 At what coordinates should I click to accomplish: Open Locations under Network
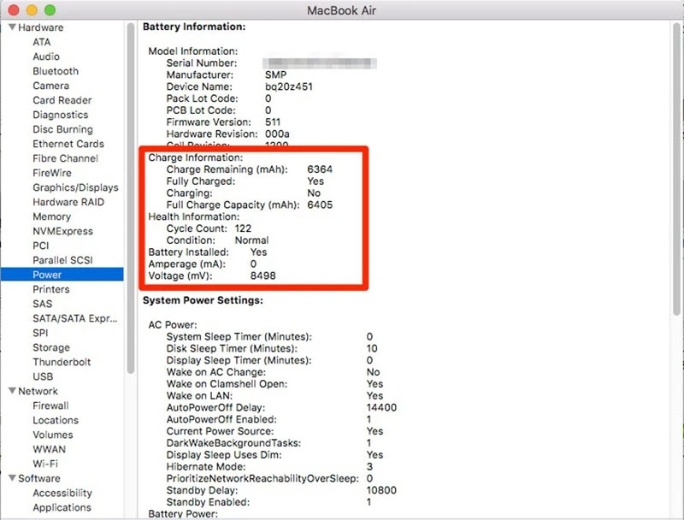click(x=55, y=420)
